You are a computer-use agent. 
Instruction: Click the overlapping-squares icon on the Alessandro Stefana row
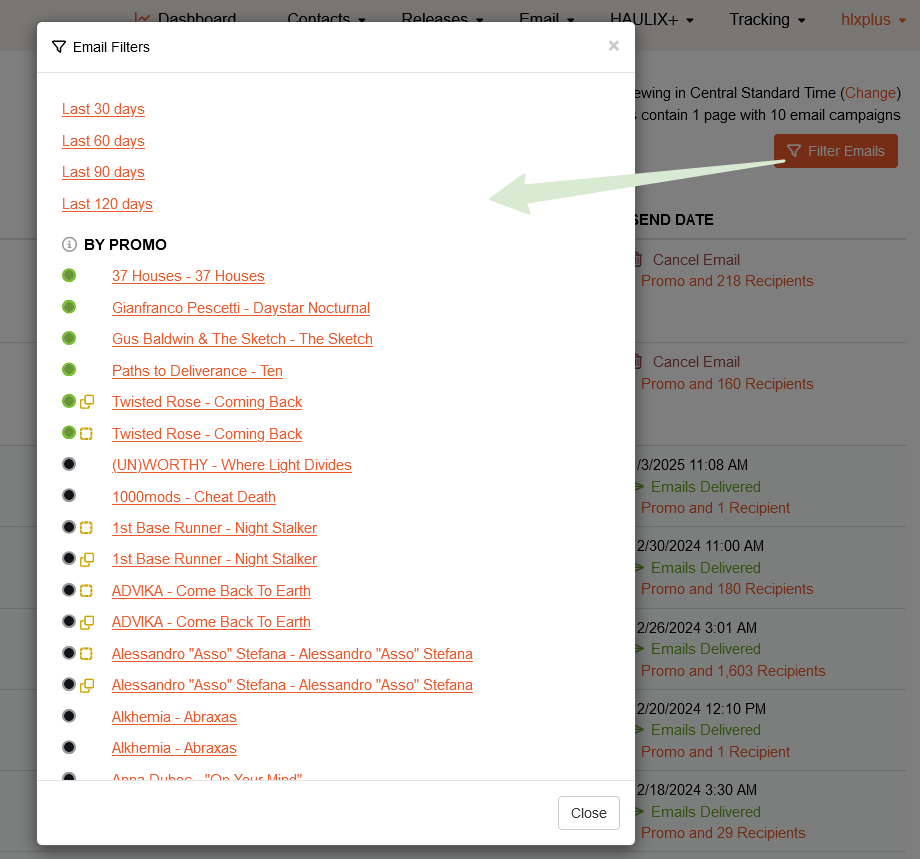[87, 685]
